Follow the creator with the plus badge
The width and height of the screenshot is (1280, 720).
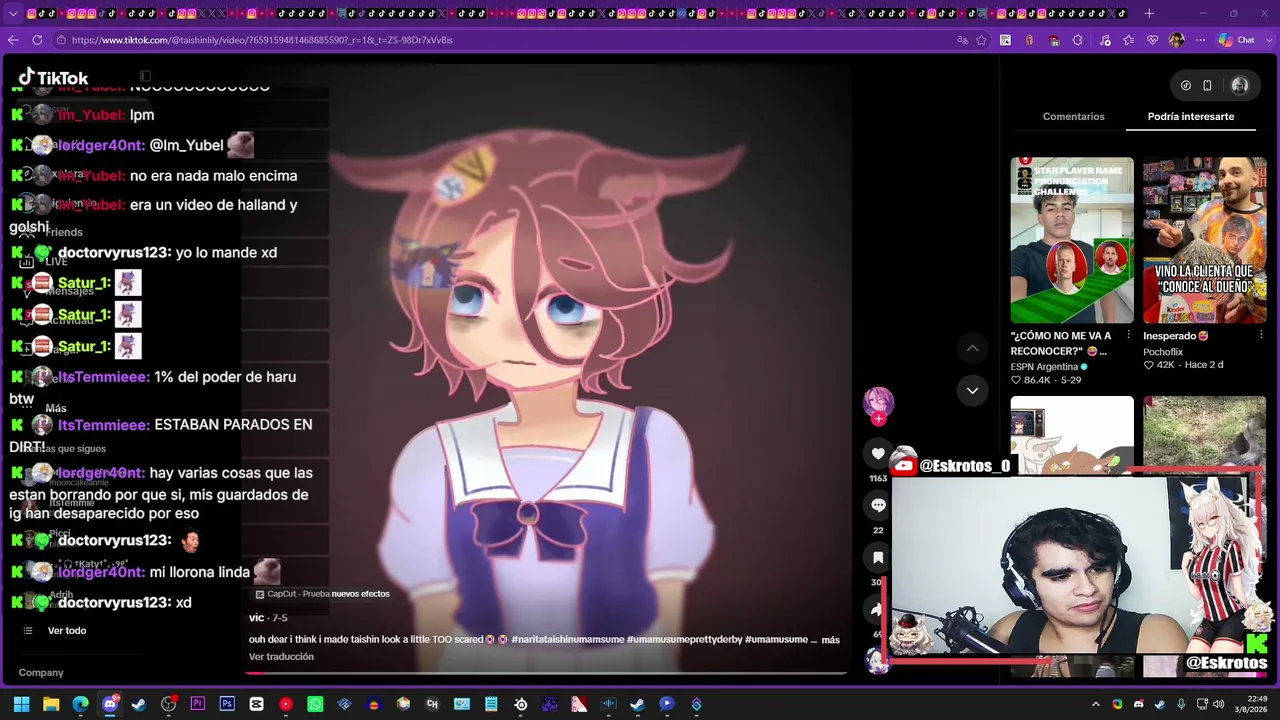[x=878, y=419]
